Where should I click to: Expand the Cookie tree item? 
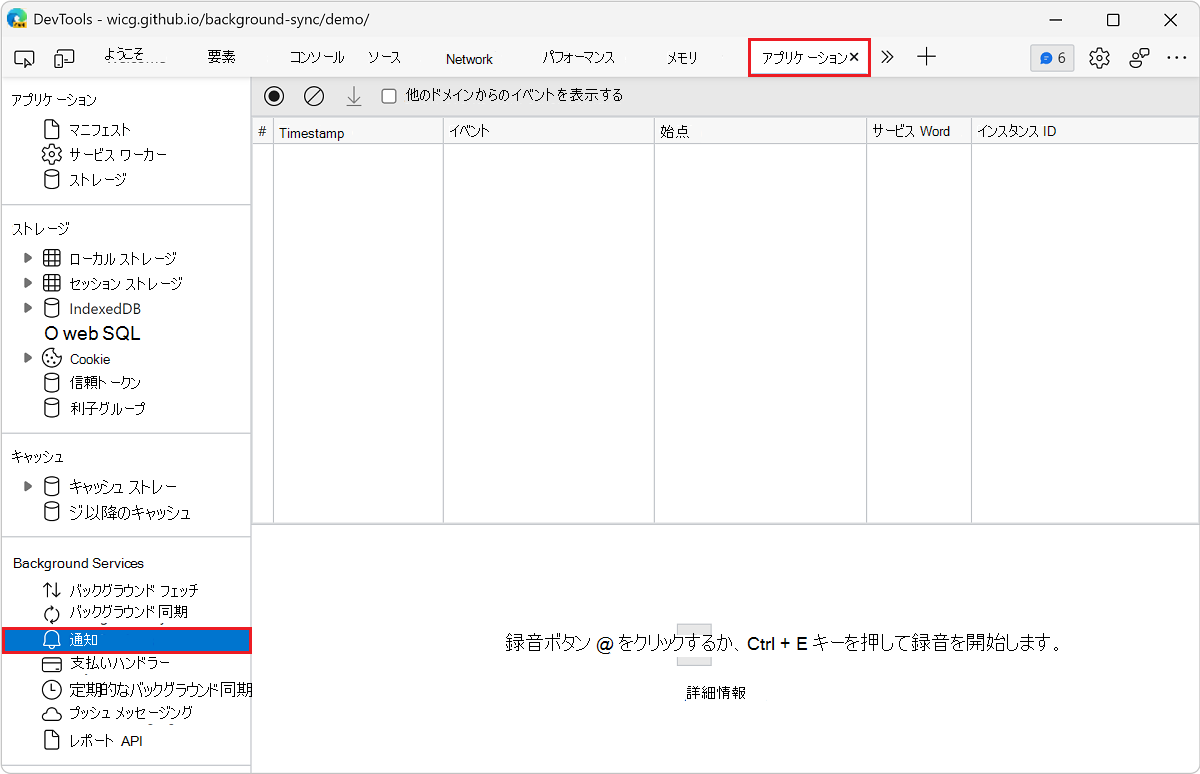pos(28,358)
